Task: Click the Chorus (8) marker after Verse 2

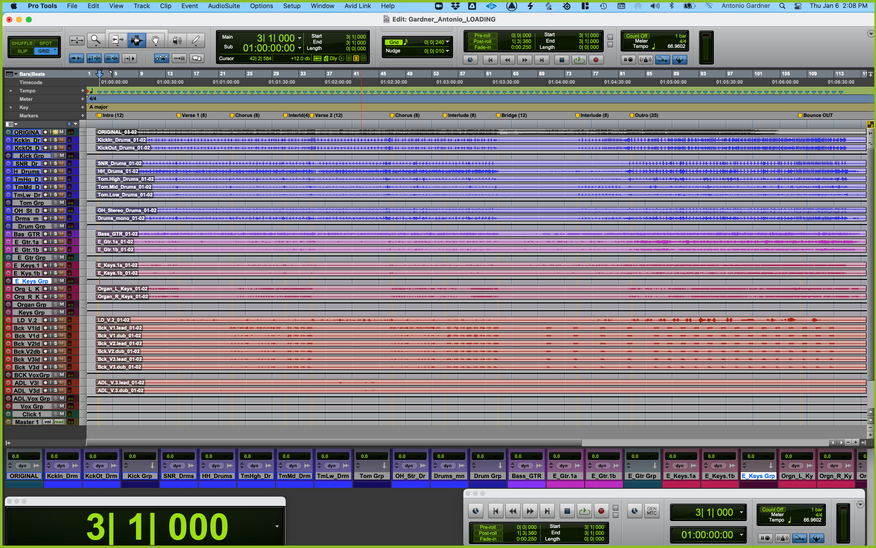Action: (x=406, y=115)
